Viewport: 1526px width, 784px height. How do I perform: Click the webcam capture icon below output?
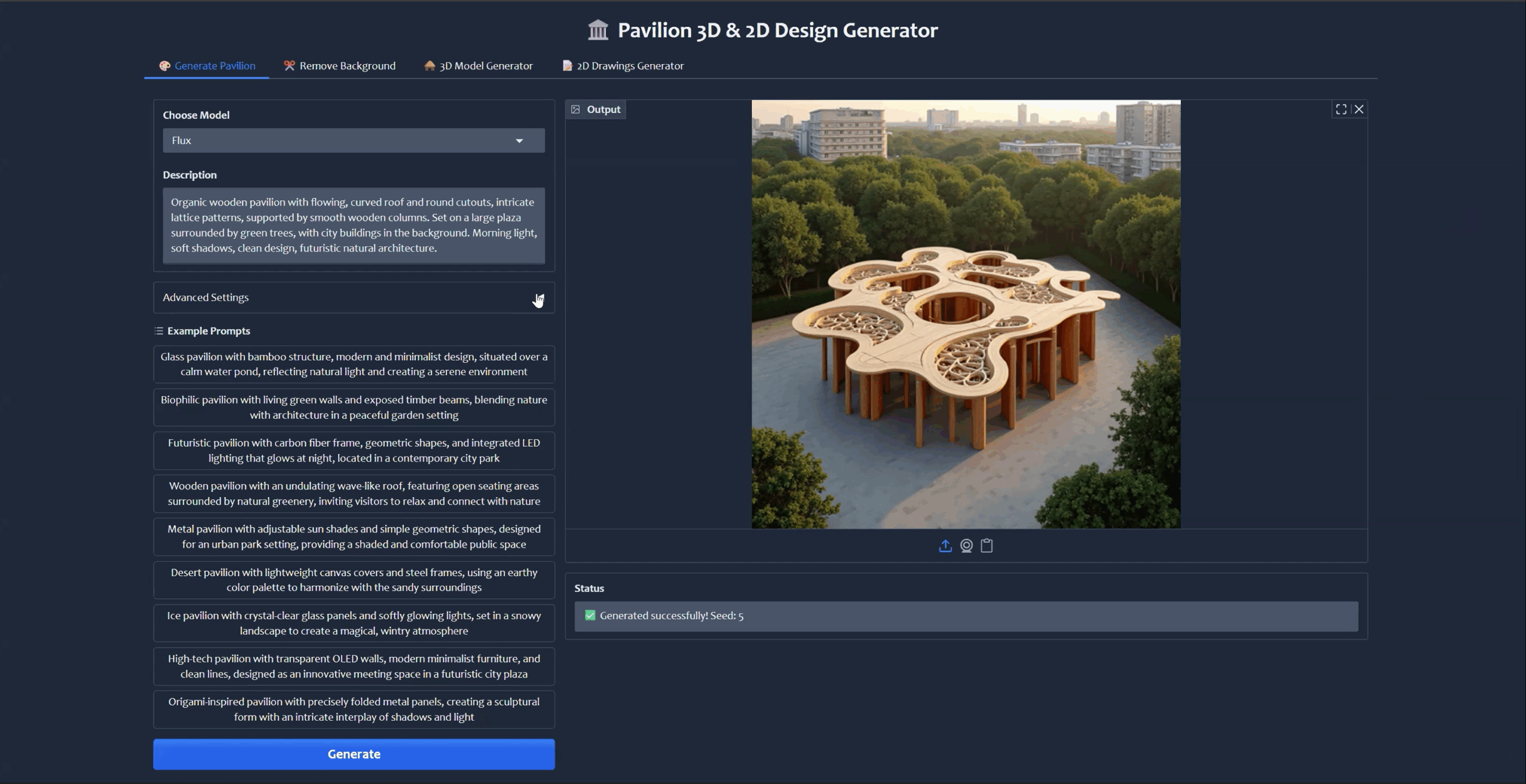tap(966, 546)
